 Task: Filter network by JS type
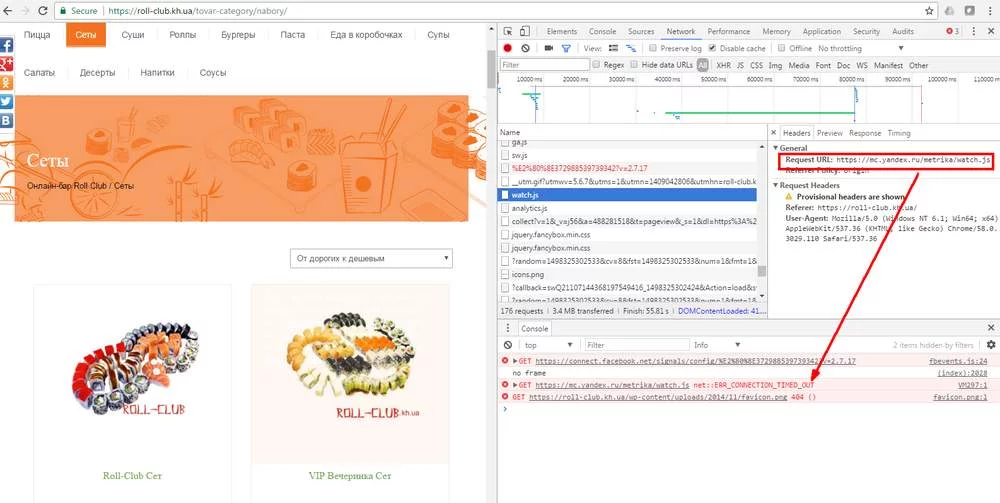pos(740,66)
